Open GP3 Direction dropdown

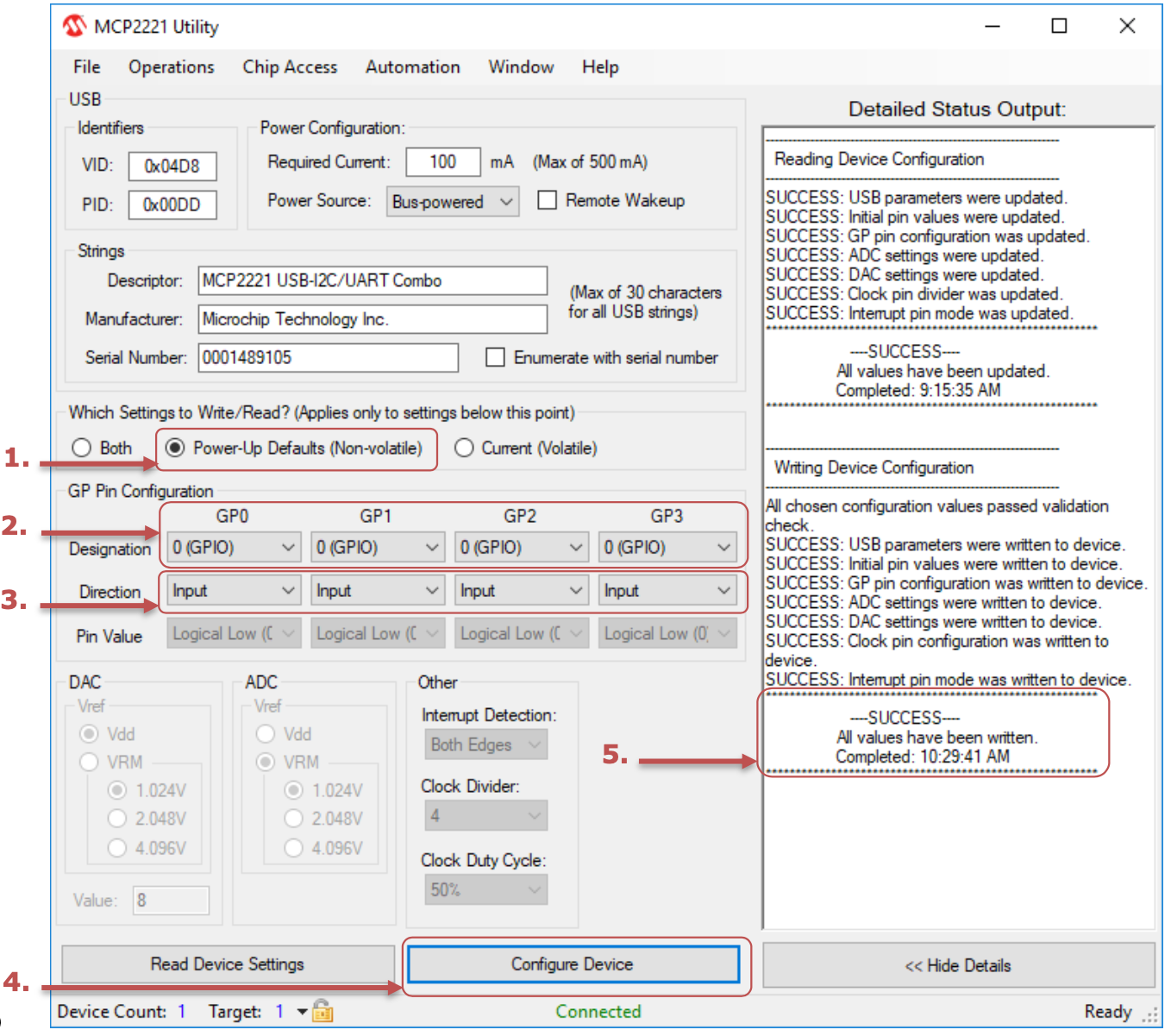coord(667,590)
